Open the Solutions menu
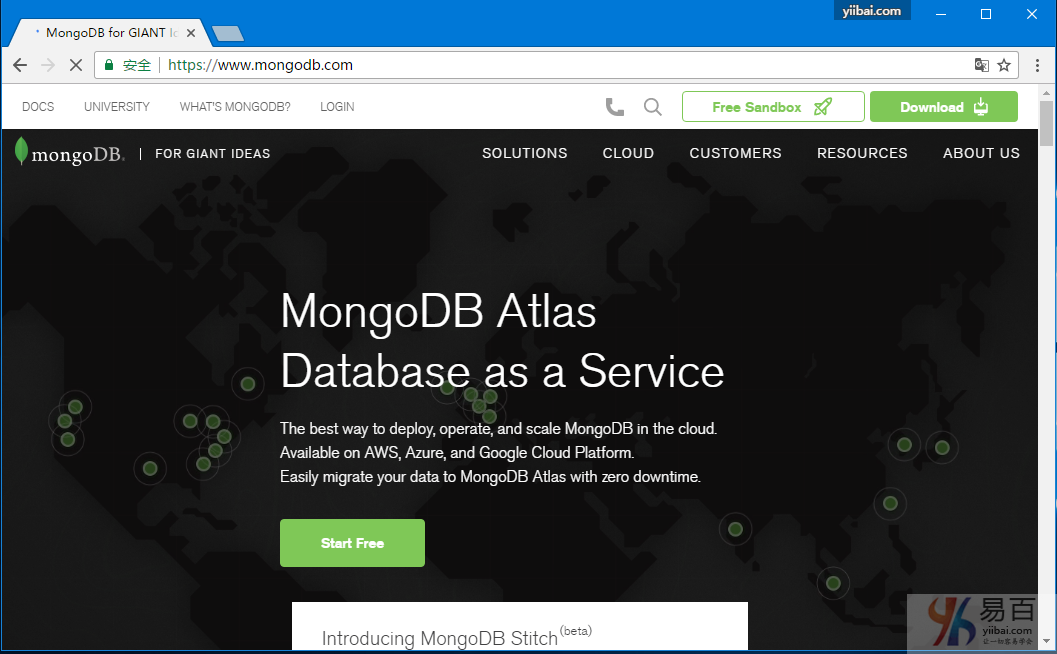Screen dimensions: 1057x654 524,153
